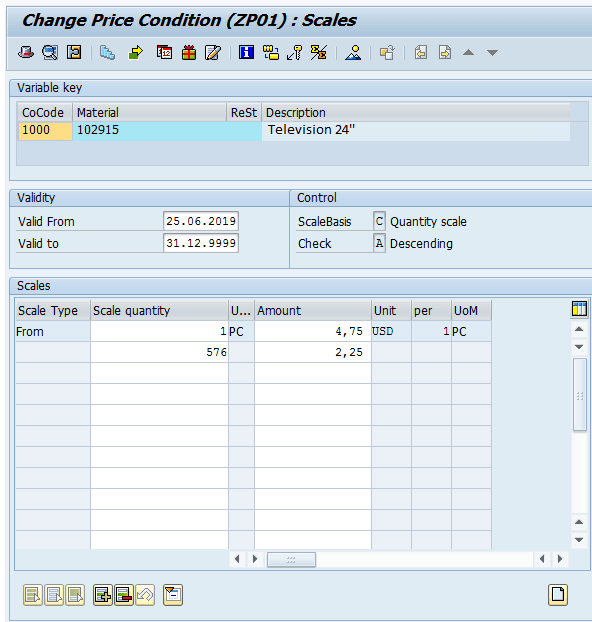The width and height of the screenshot is (592, 622).
Task: Click the magnifier details icon in toolbar
Action: pos(50,52)
